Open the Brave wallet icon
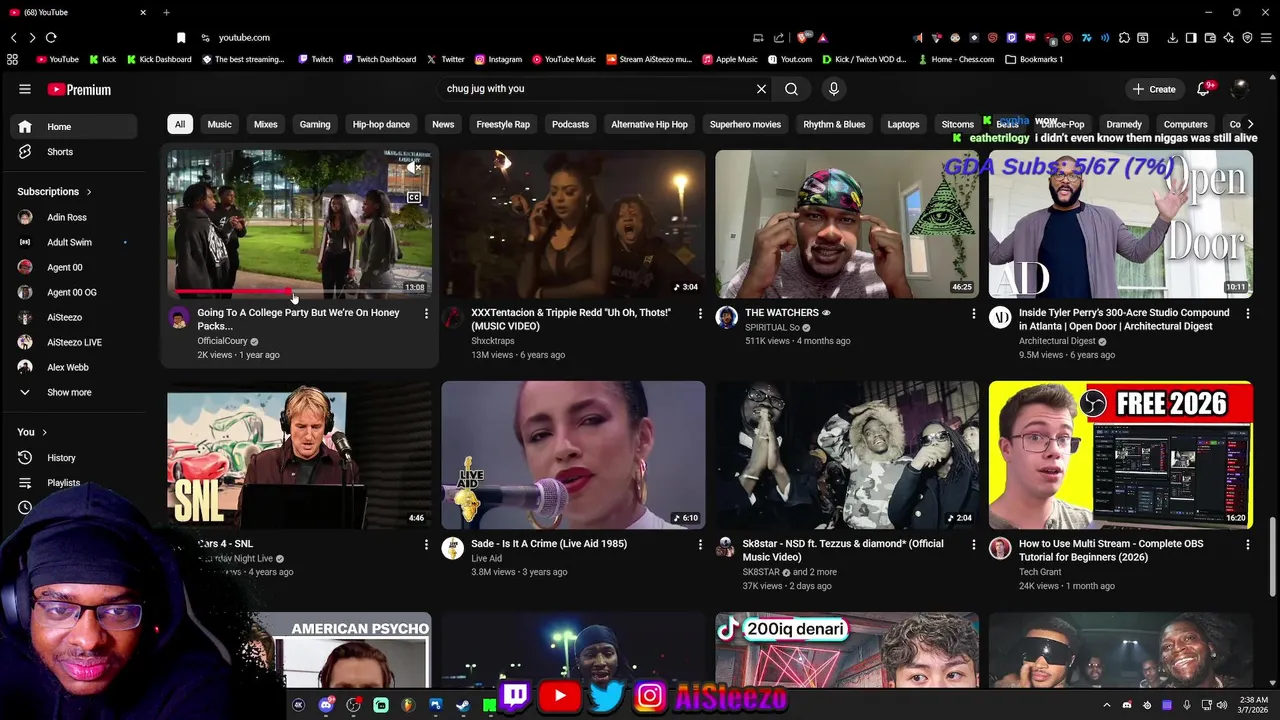1280x720 pixels. click(1210, 38)
